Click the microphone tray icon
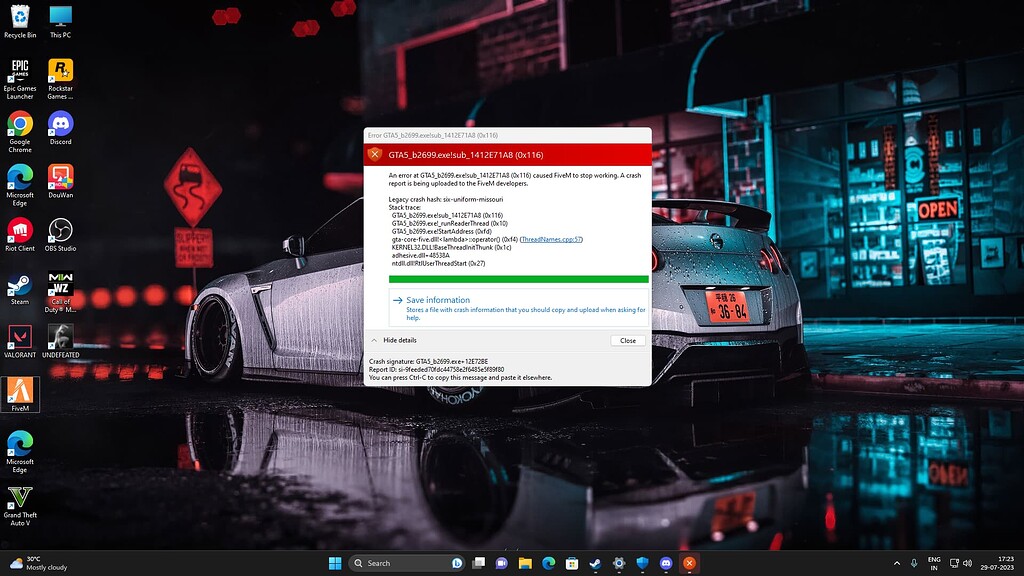The width and height of the screenshot is (1024, 576). pyautogui.click(x=914, y=563)
